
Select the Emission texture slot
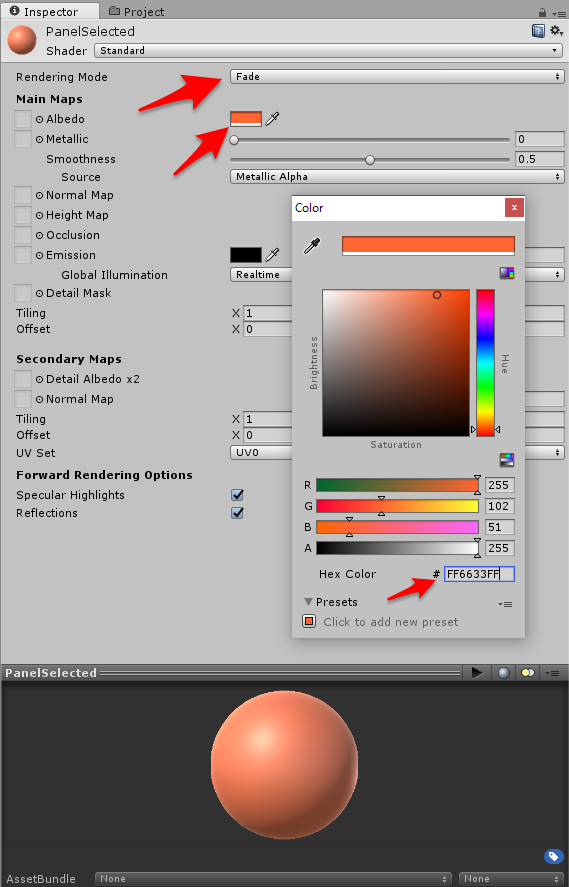(x=23, y=255)
